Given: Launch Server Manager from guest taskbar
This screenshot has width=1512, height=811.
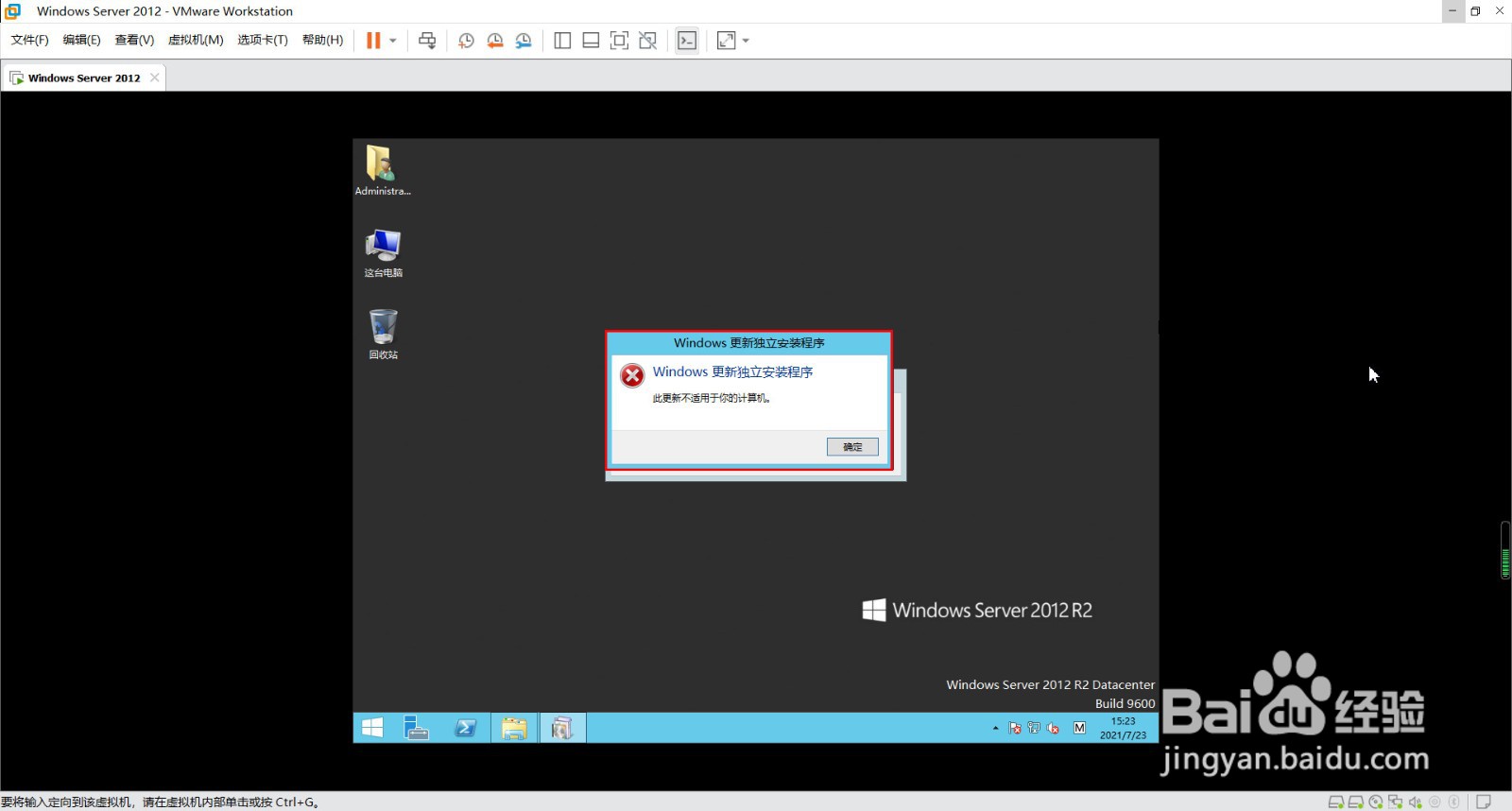Looking at the screenshot, I should point(416,728).
